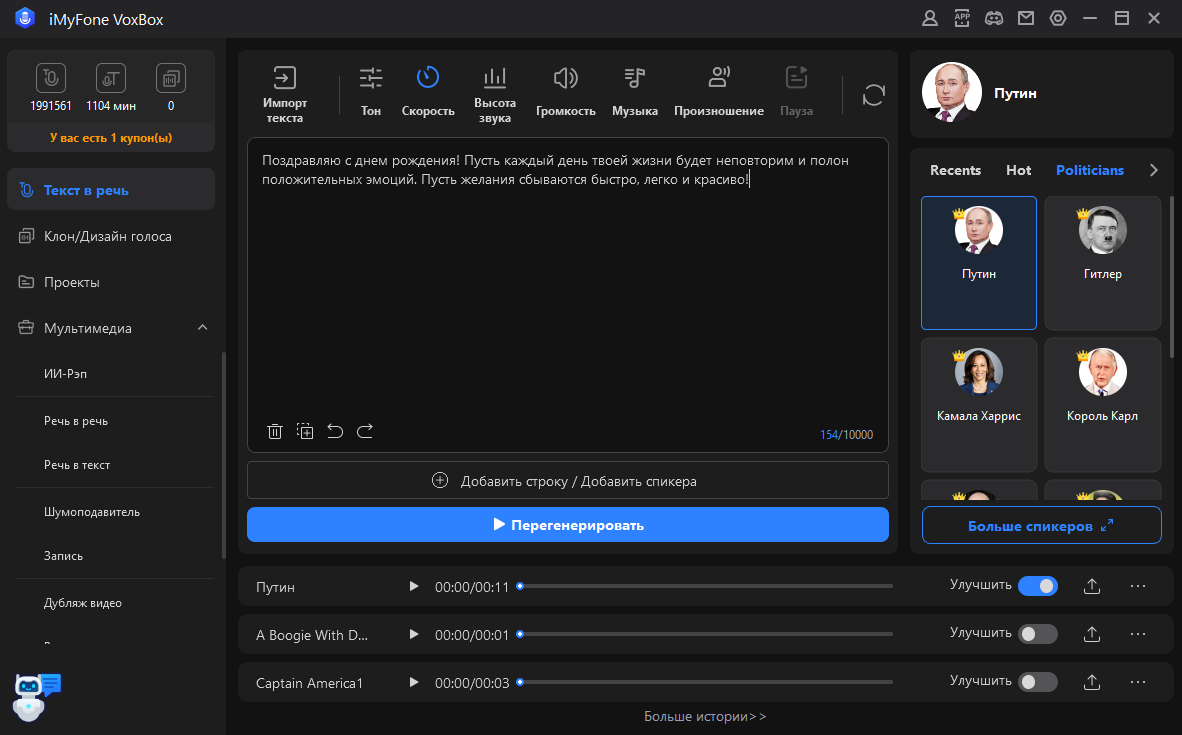This screenshot has height=735, width=1182.
Task: Play the Путин audio track
Action: point(413,586)
